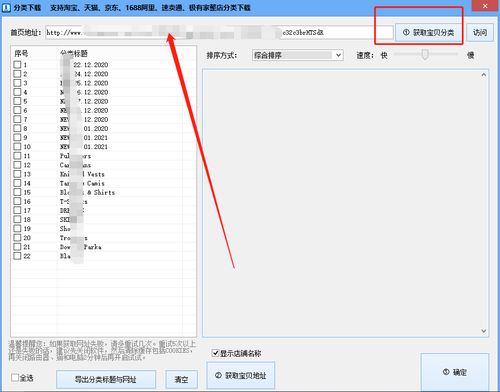Click the 获取宝贝地址 button
Viewport: 500px width, 392px height.
click(x=241, y=375)
